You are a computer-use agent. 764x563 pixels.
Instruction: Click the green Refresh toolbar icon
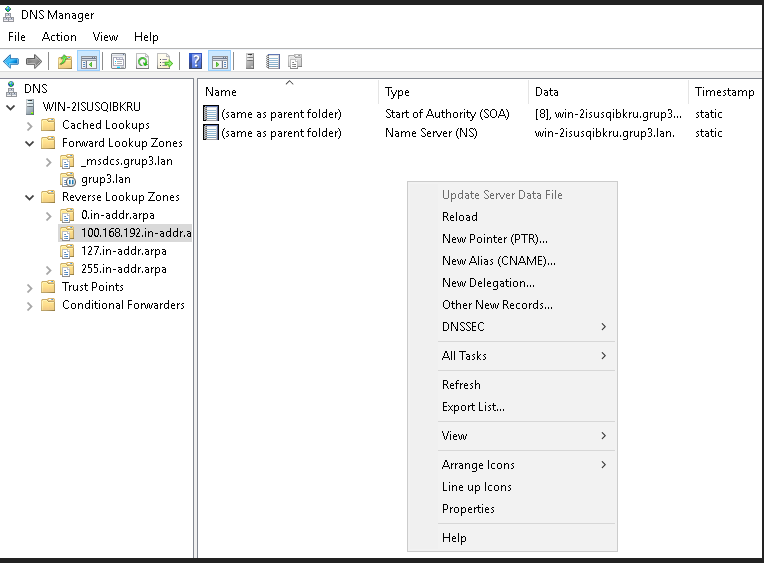pyautogui.click(x=142, y=61)
